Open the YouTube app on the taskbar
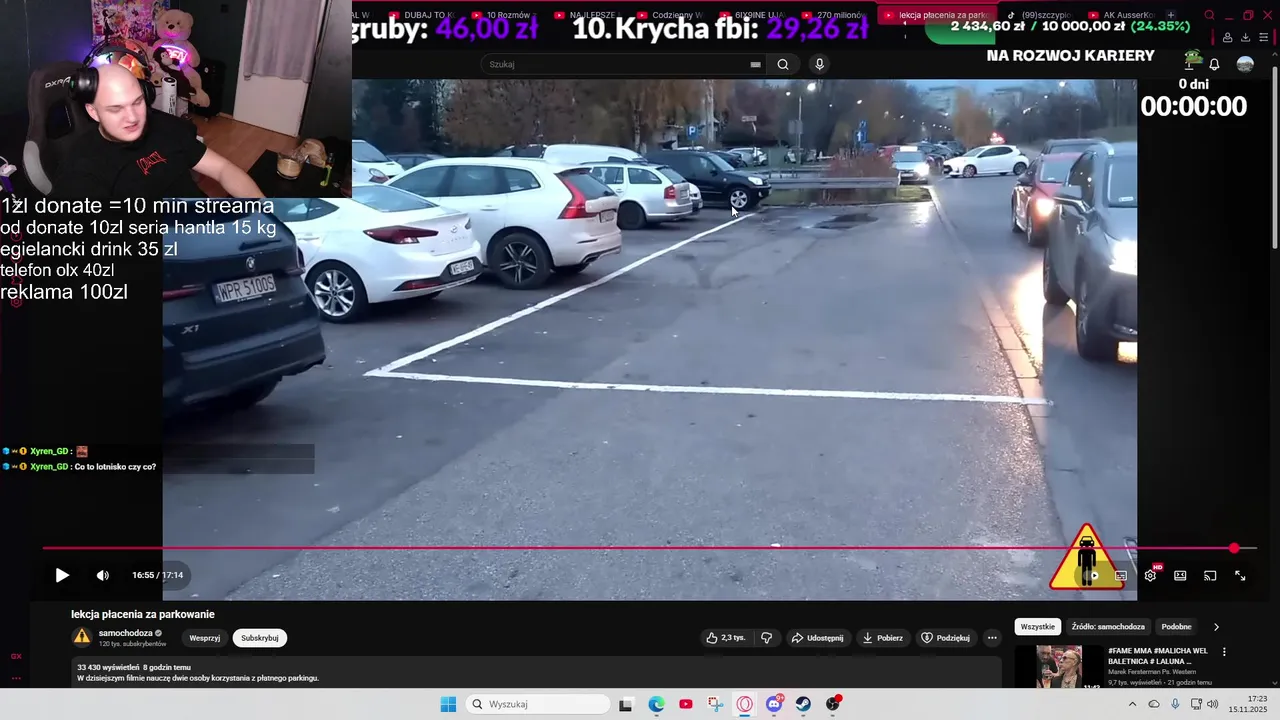Image resolution: width=1280 pixels, height=720 pixels. pos(685,704)
